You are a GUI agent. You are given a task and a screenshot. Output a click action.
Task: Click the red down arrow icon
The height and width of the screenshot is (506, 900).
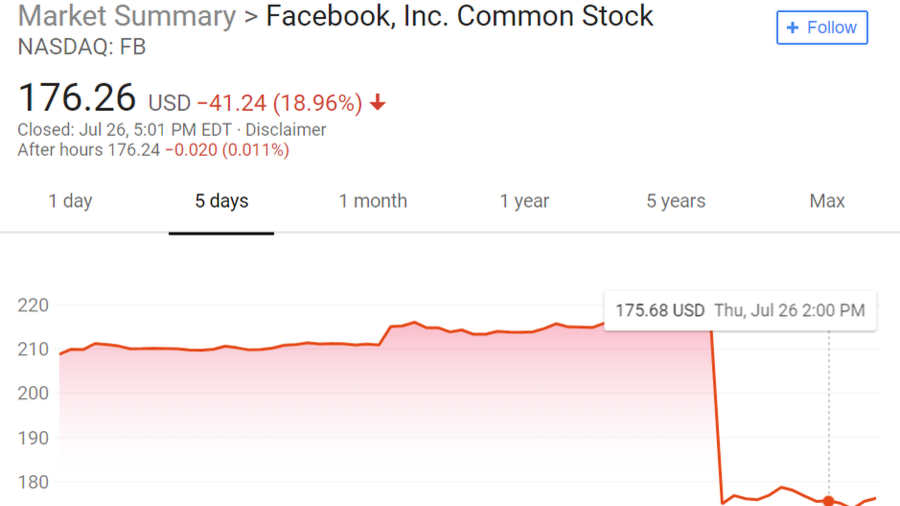(x=377, y=103)
